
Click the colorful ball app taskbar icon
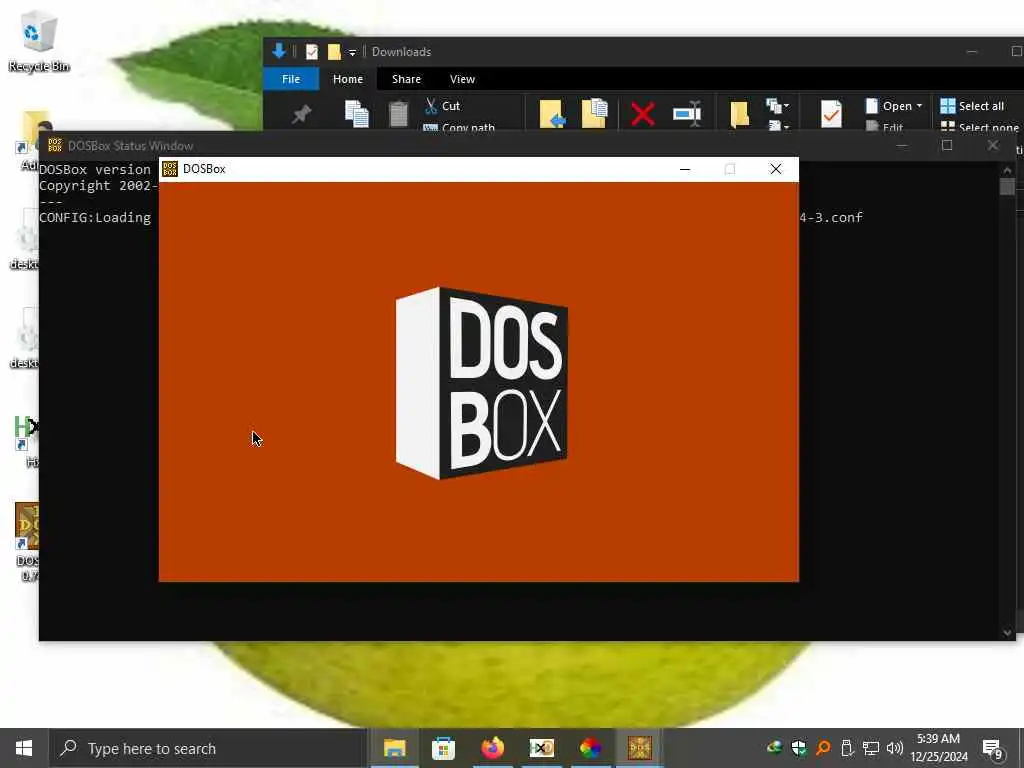coord(590,748)
